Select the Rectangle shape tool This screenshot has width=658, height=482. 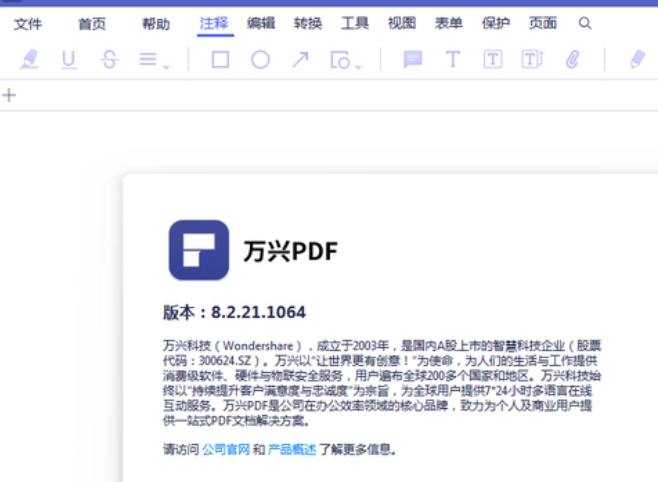pos(220,60)
